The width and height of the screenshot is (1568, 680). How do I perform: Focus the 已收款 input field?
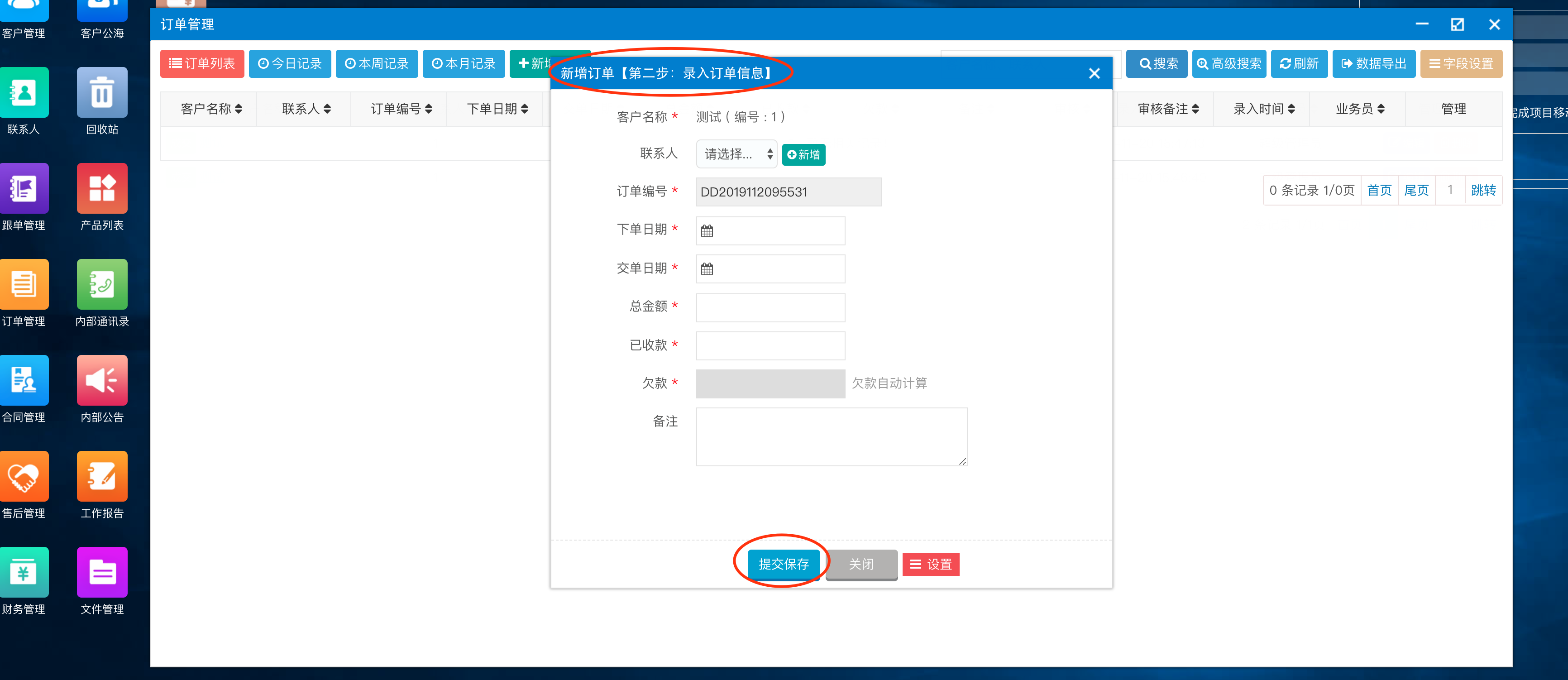pos(770,346)
